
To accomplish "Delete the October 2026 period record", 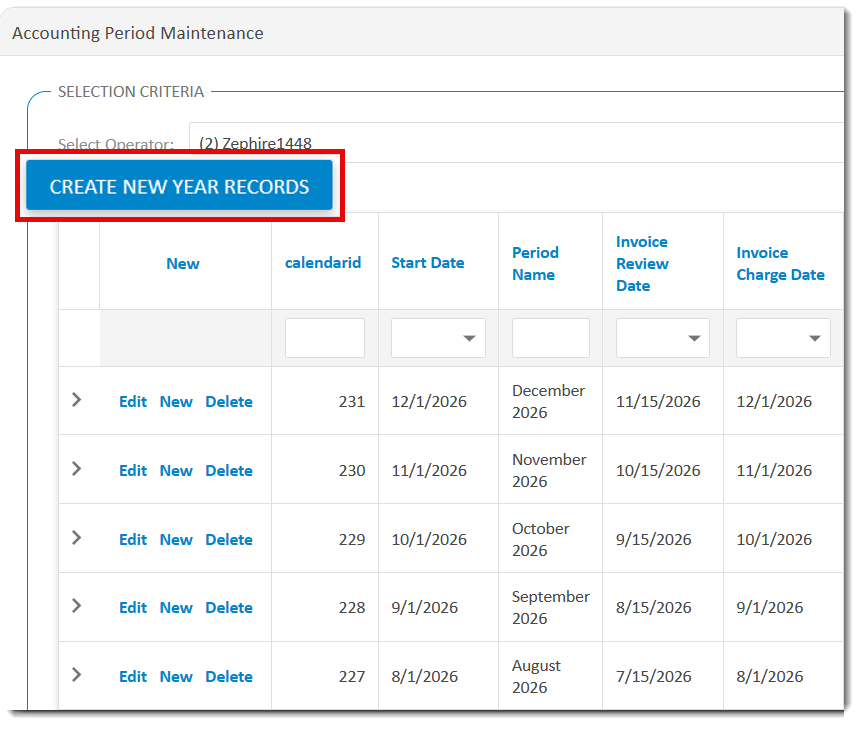I will [228, 538].
